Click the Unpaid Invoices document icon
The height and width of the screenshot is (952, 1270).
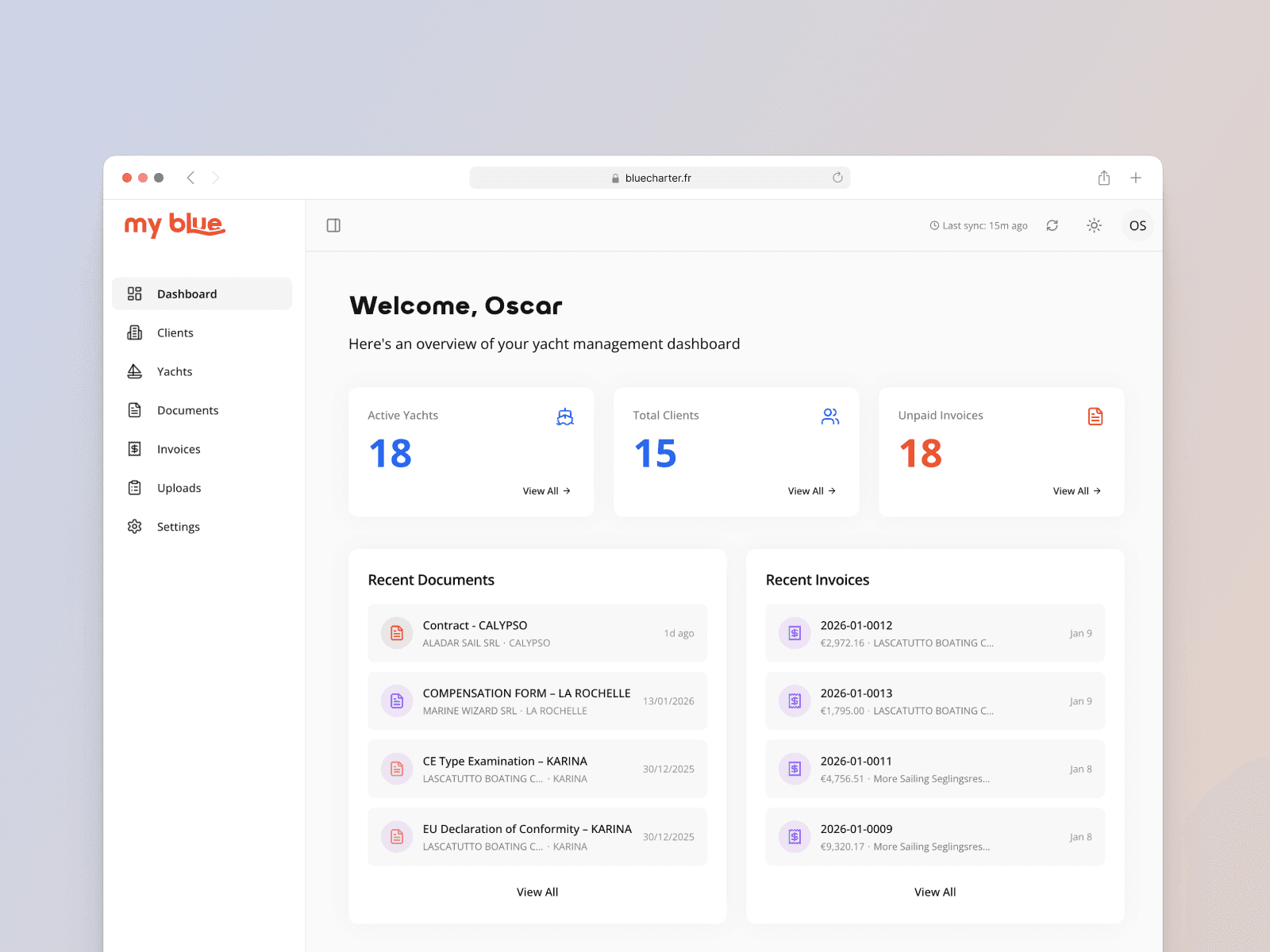tap(1095, 416)
